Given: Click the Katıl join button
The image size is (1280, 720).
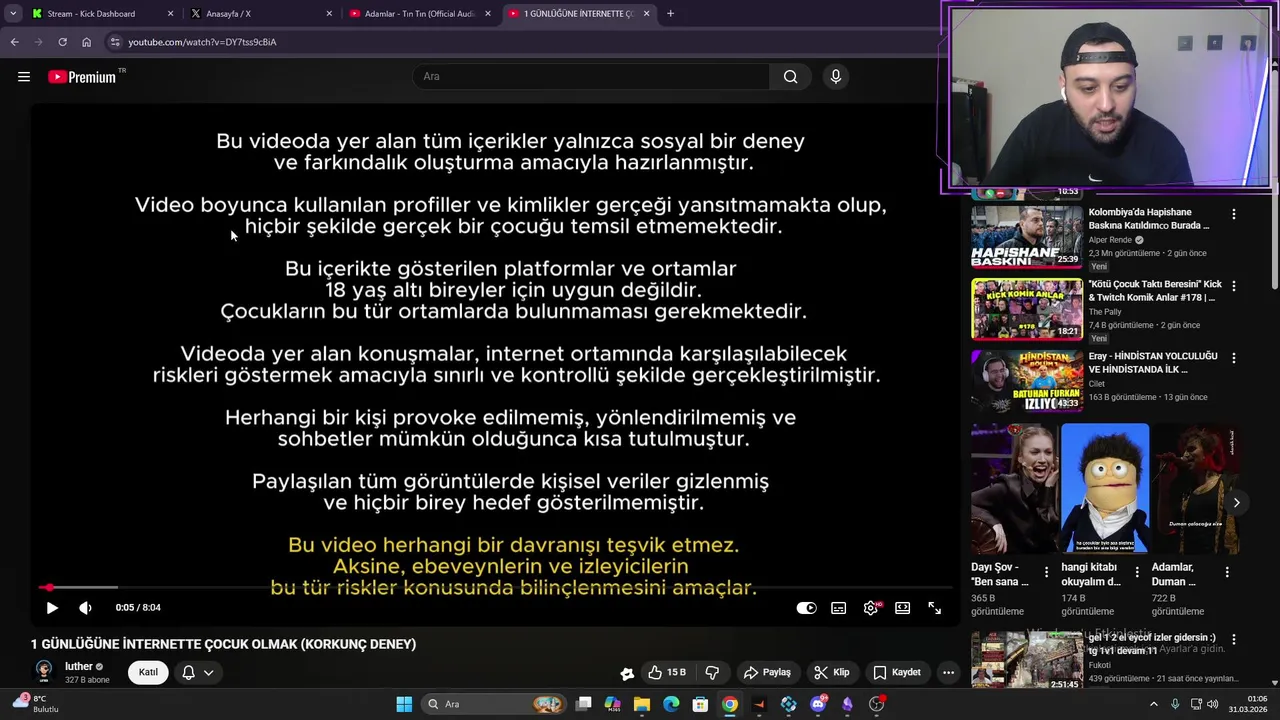Looking at the screenshot, I should tap(148, 672).
